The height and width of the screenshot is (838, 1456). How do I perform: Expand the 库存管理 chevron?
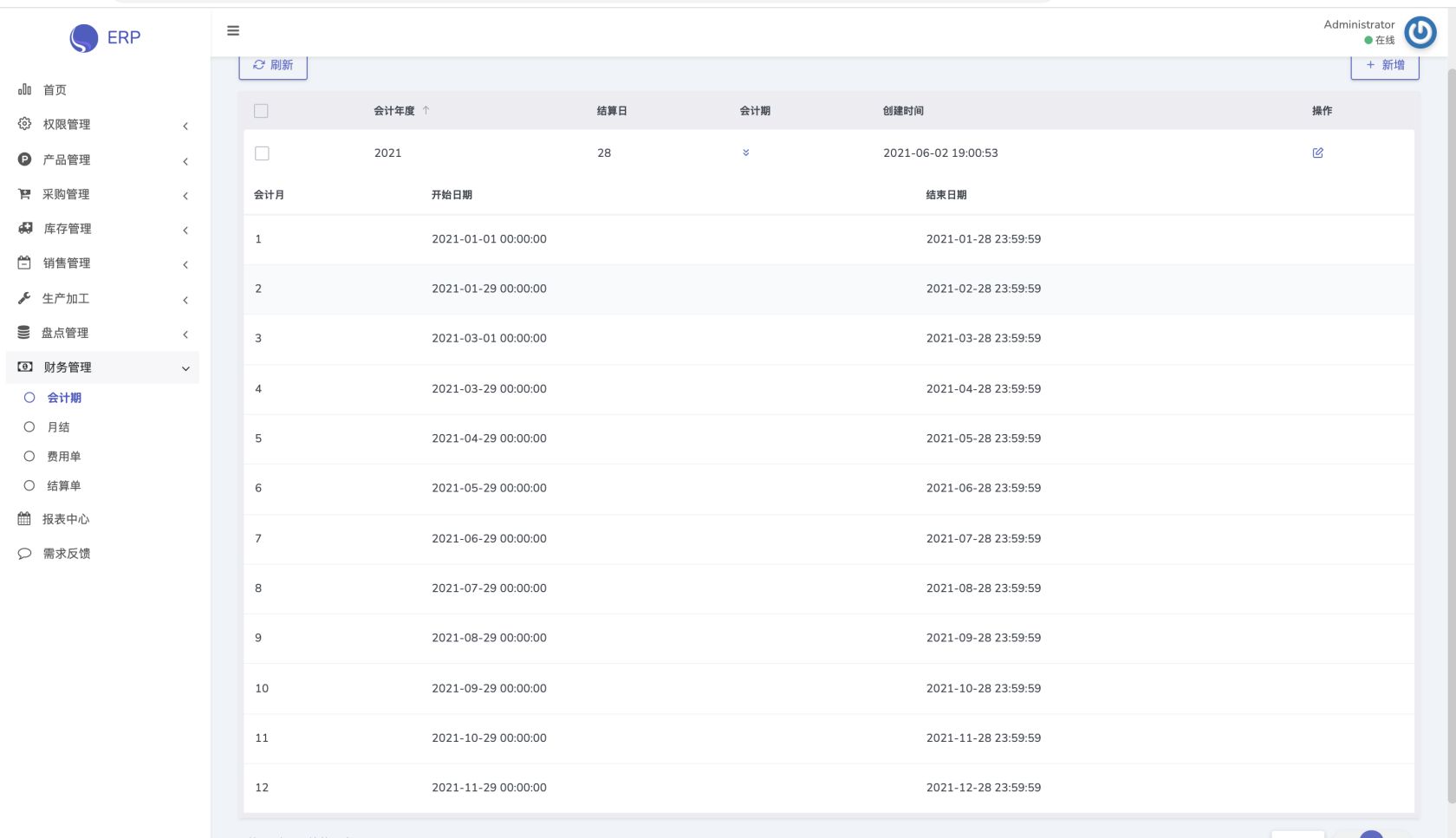click(185, 230)
